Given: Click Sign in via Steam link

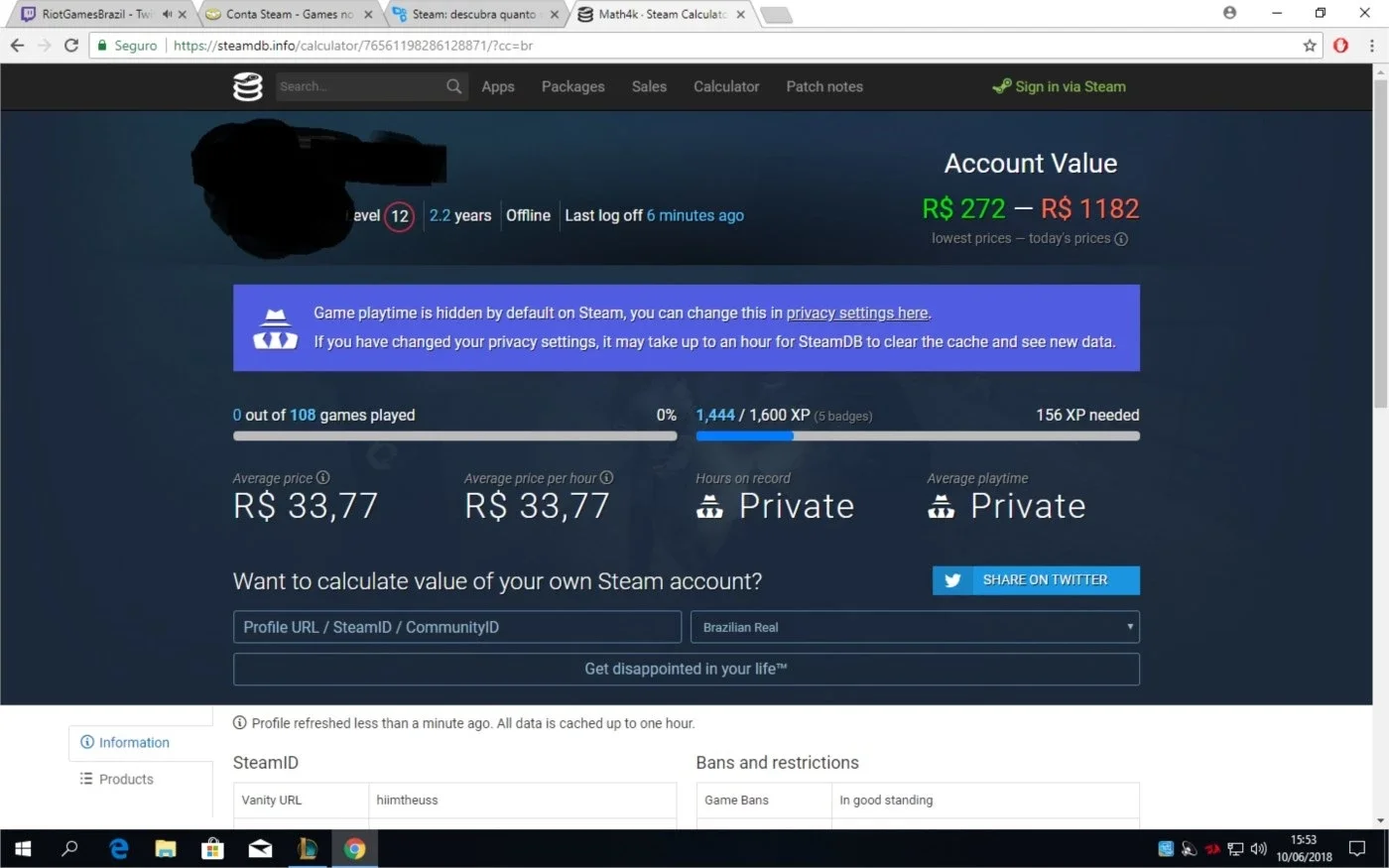Looking at the screenshot, I should click(1059, 86).
